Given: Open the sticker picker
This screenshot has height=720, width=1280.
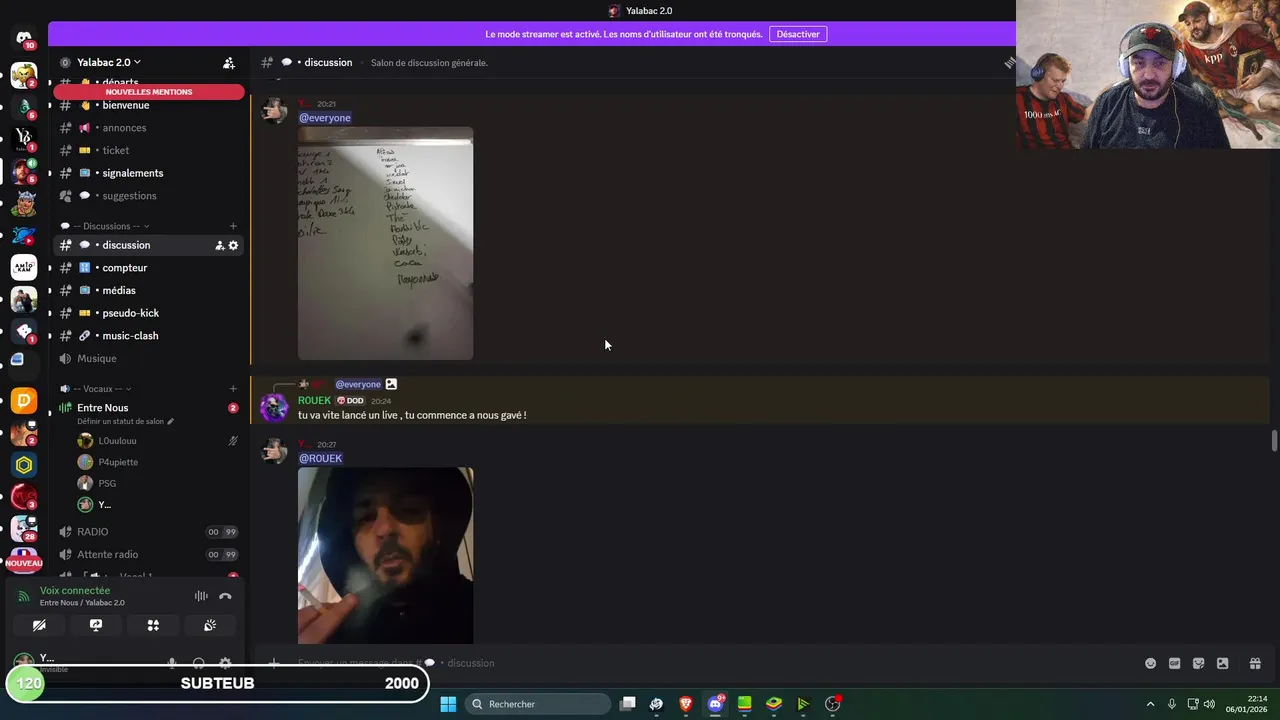Looking at the screenshot, I should tap(1198, 663).
